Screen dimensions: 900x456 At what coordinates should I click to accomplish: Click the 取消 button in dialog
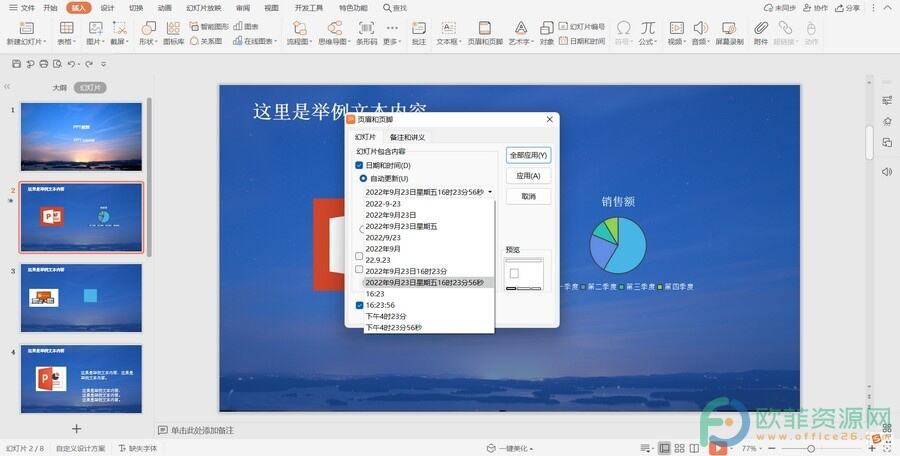tap(529, 196)
